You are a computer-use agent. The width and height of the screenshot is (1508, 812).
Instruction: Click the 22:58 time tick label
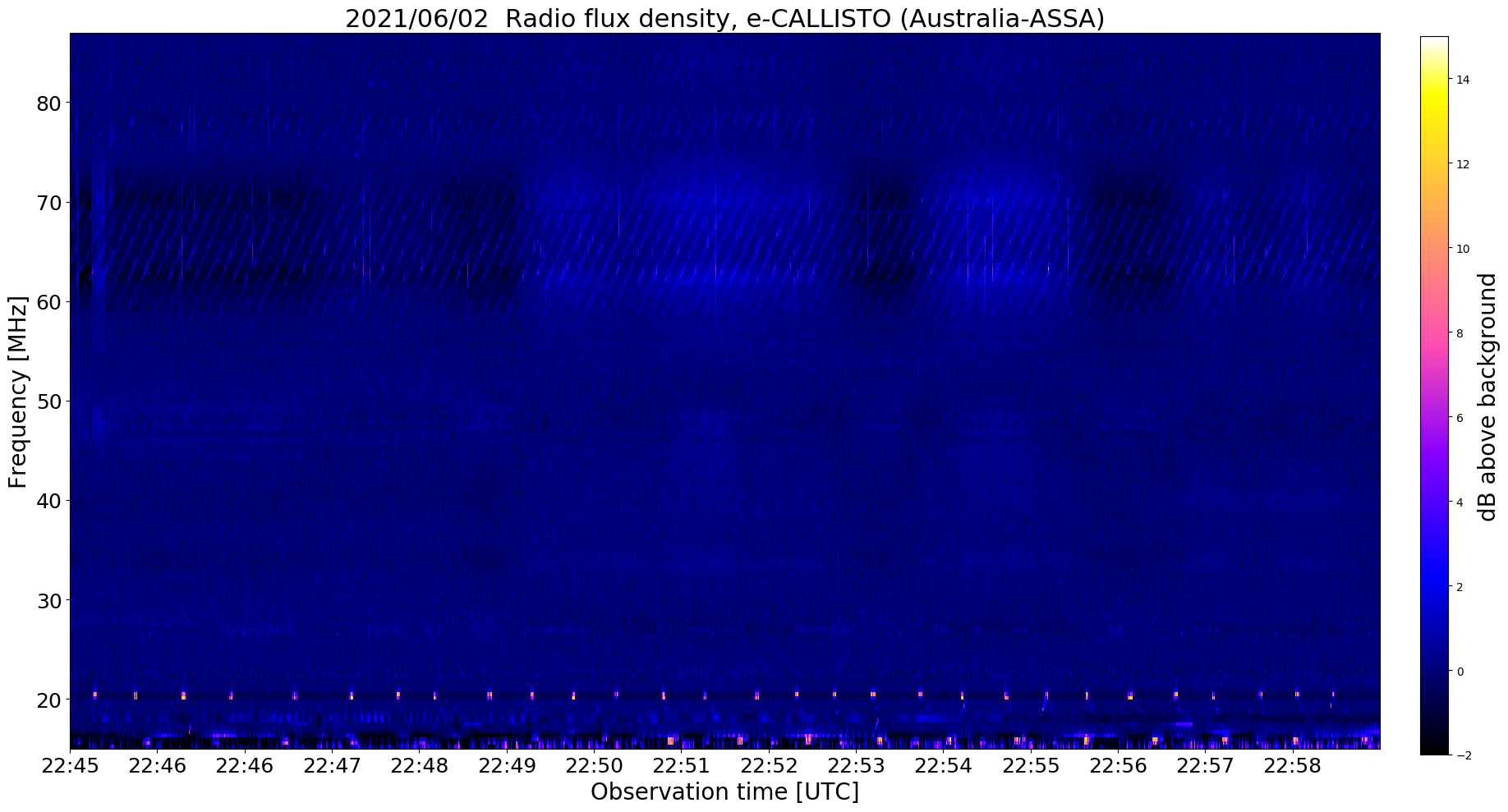(1293, 767)
